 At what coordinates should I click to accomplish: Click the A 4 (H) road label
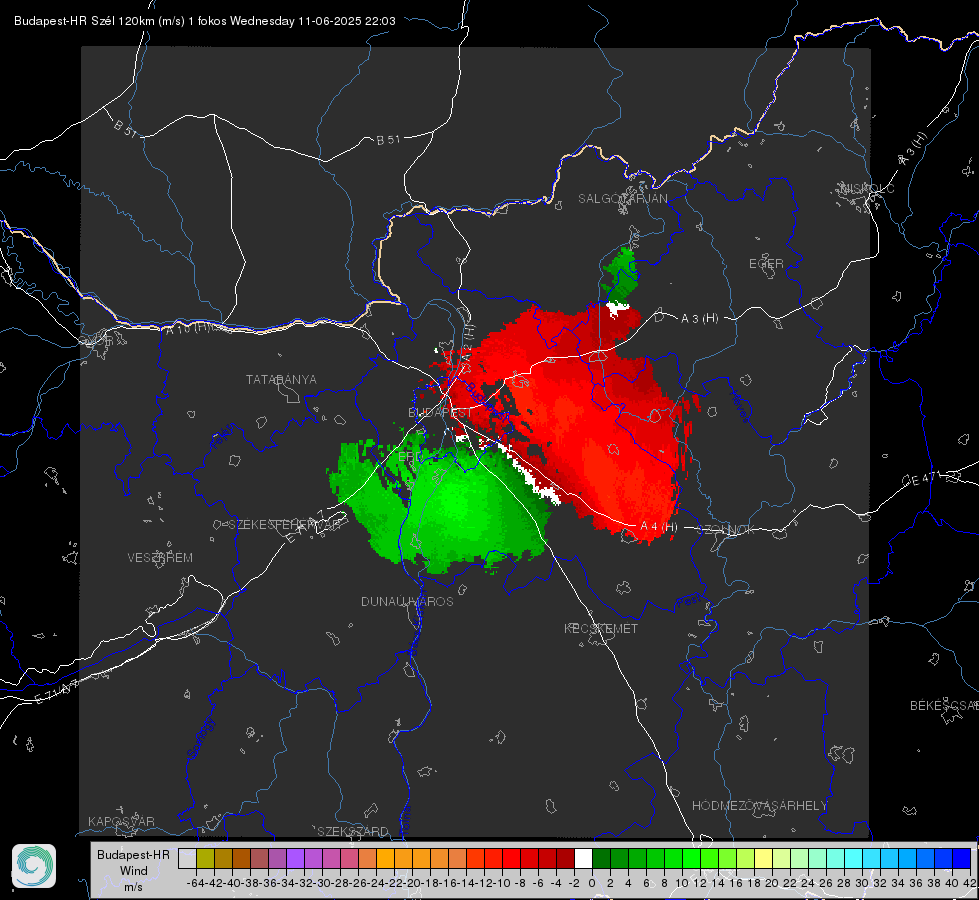tap(659, 527)
